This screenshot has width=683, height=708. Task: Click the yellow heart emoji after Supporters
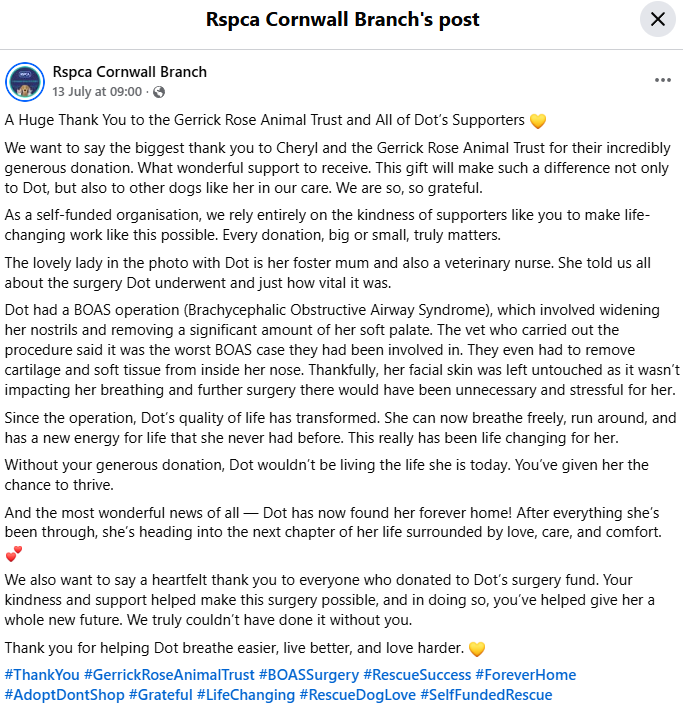(538, 121)
